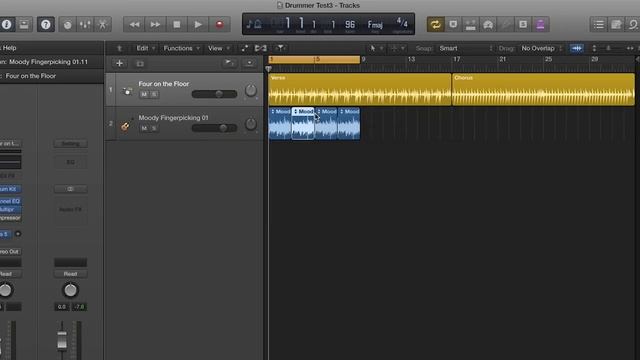Stop playback with the Stop button

(177, 24)
